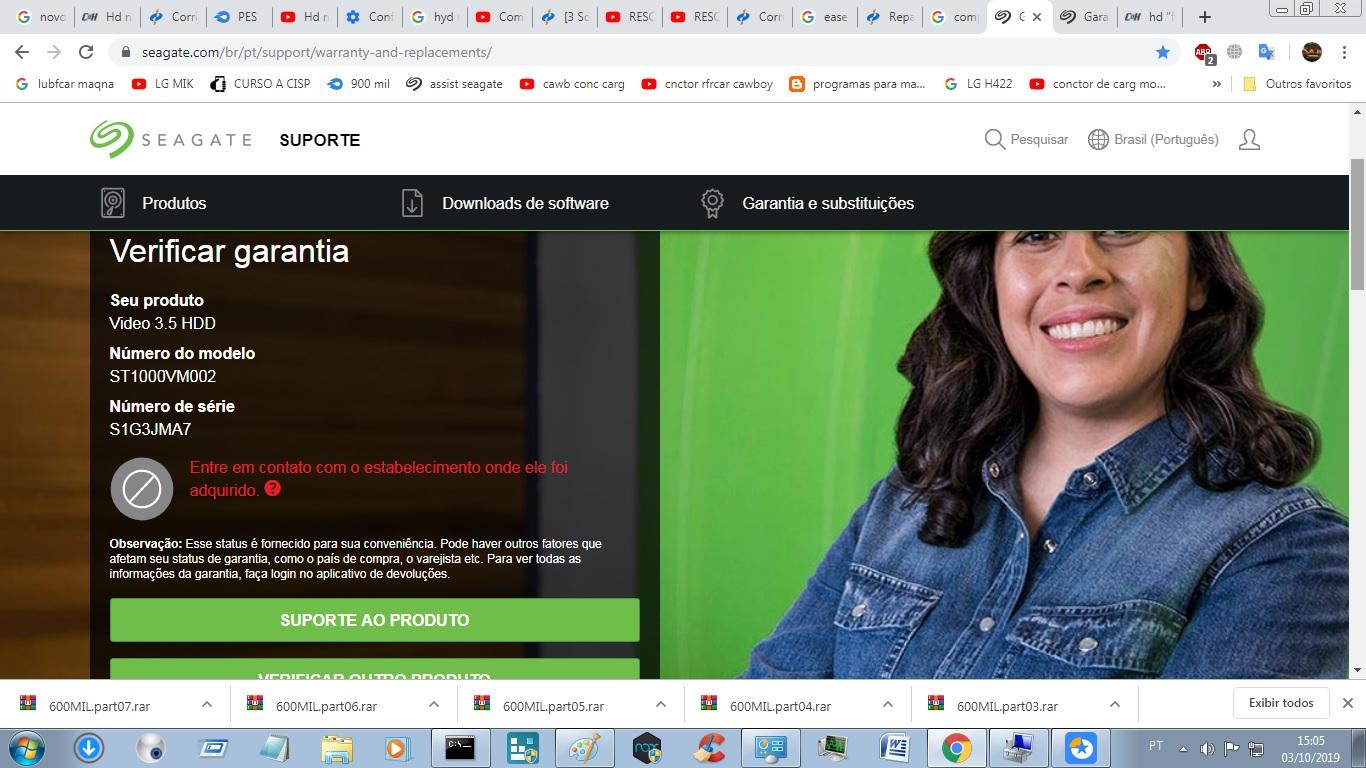Open the Produtos menu
Image resolution: width=1366 pixels, height=768 pixels.
pos(154,203)
